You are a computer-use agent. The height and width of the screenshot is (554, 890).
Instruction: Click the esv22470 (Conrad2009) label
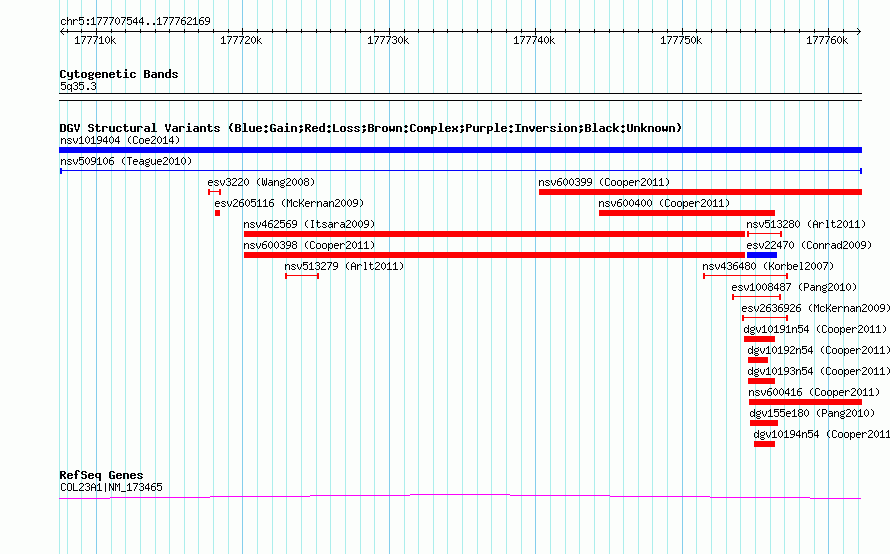click(809, 245)
